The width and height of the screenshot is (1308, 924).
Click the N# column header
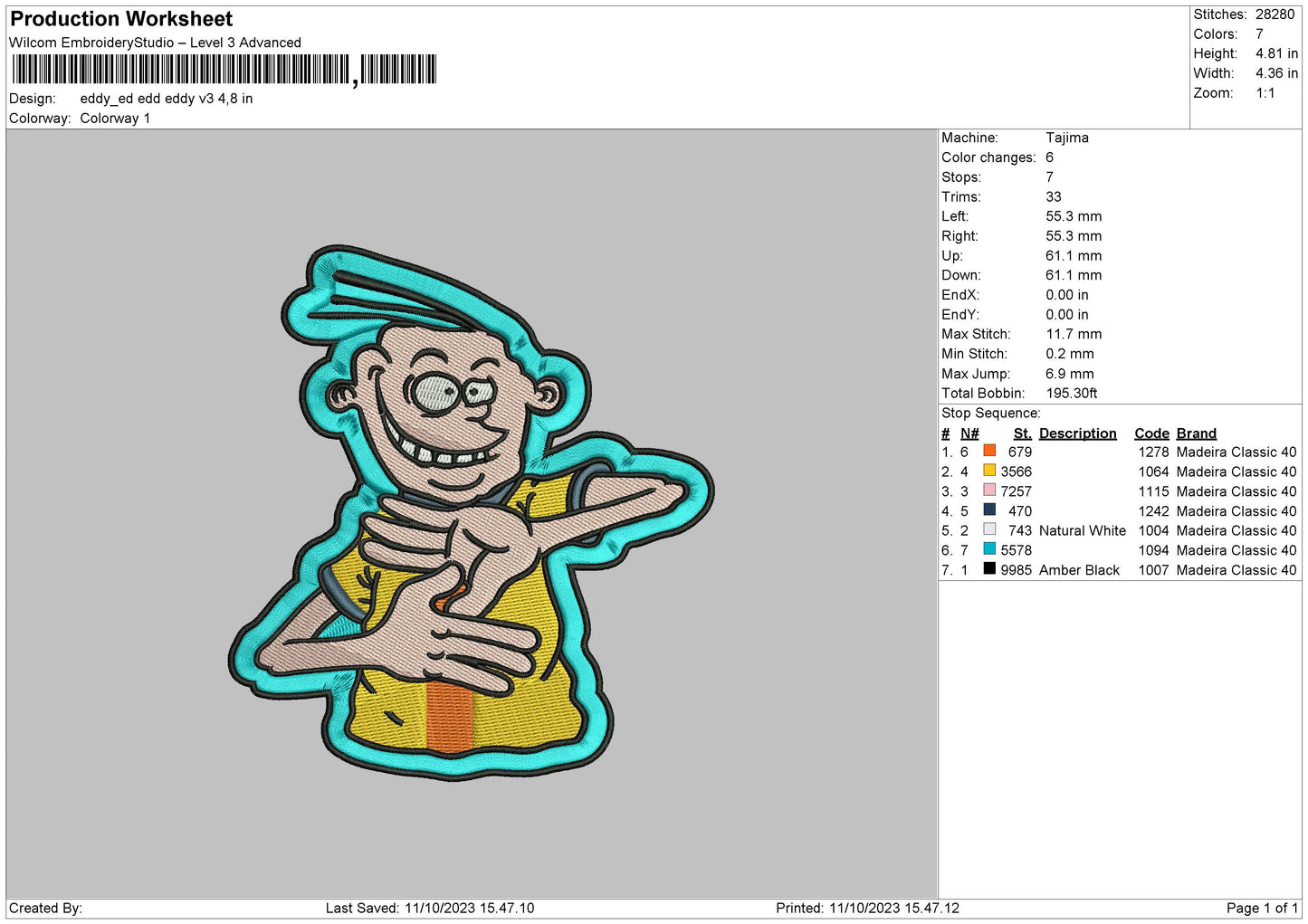[x=969, y=433]
